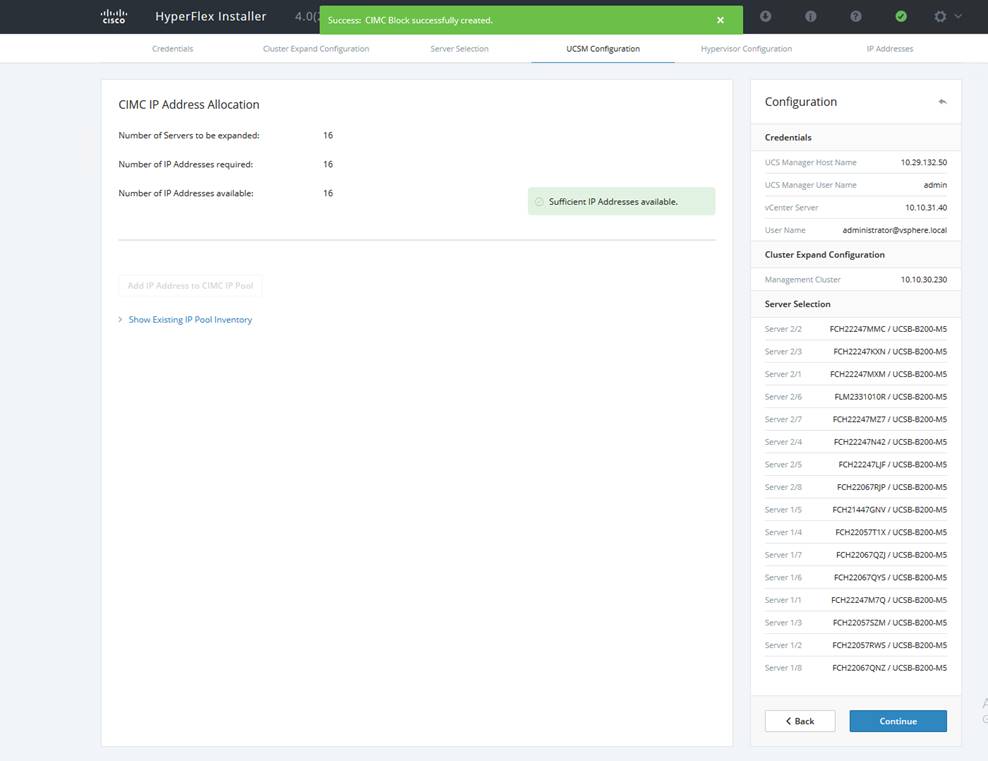Select the Server 1/7 FCH22067QZJ row
Viewport: 988px width, 761px height.
[x=856, y=555]
